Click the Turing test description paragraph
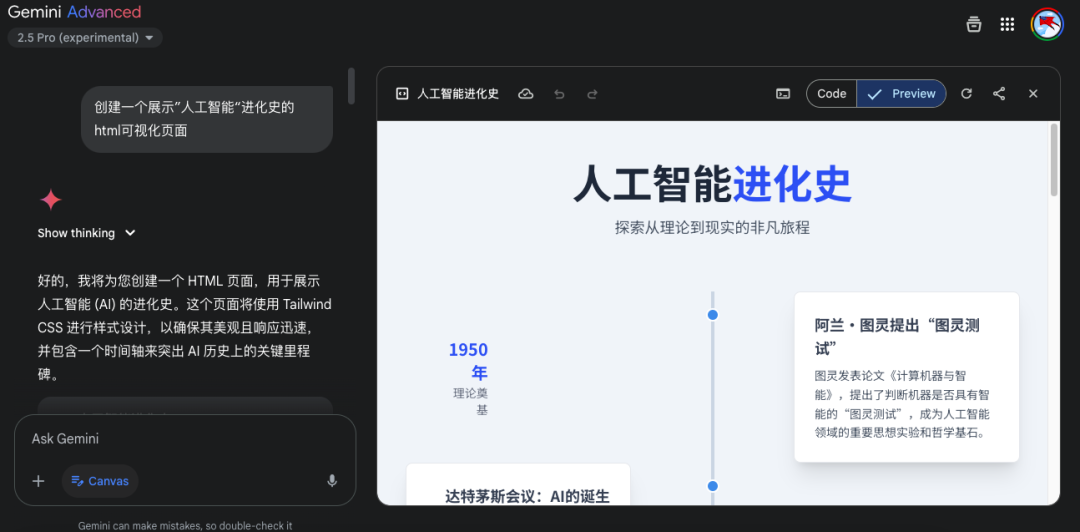The image size is (1080, 532). (x=902, y=405)
